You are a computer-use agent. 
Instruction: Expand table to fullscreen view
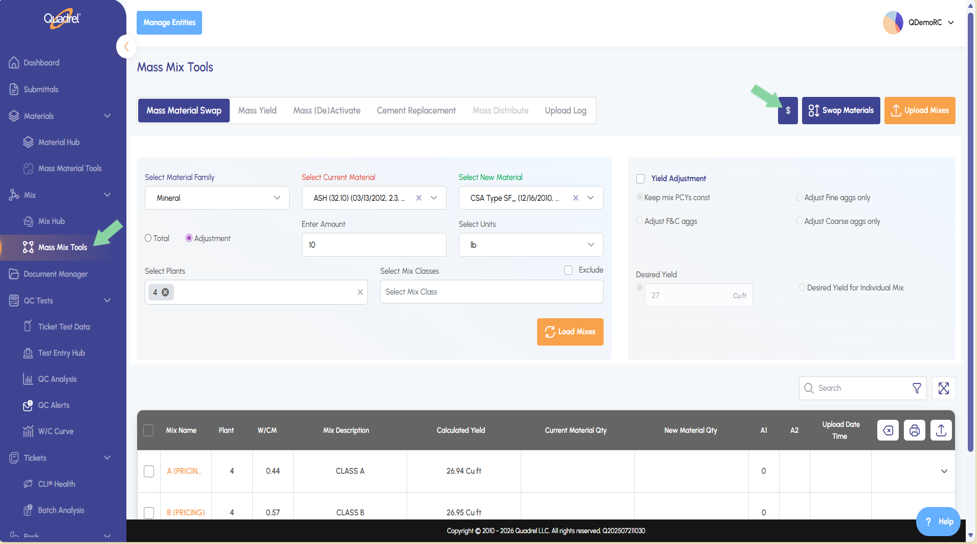(x=943, y=388)
